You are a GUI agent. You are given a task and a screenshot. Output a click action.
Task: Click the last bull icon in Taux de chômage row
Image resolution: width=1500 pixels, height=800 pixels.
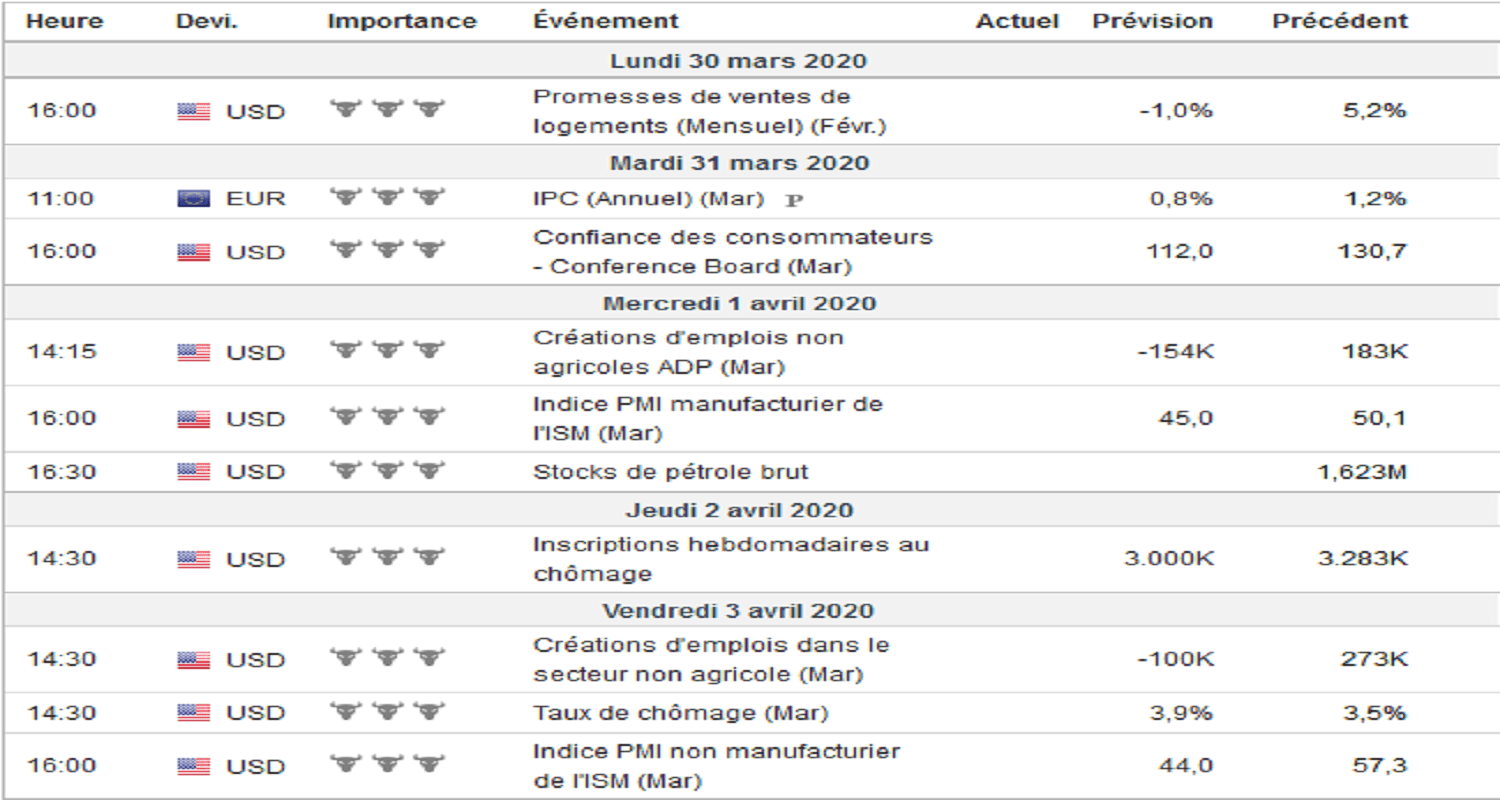pos(428,713)
